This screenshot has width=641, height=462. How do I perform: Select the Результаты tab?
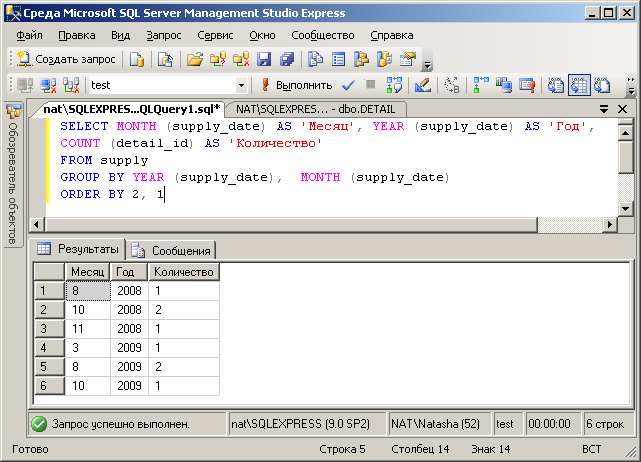point(78,249)
